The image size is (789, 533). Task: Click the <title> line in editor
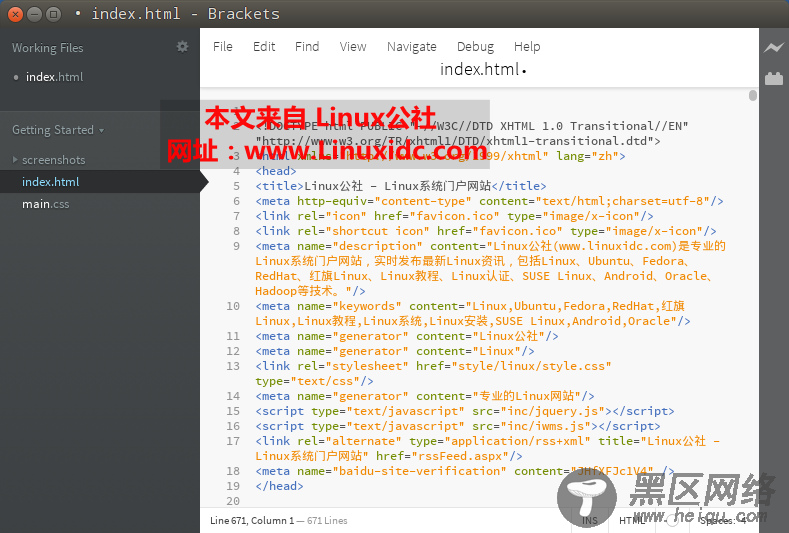coord(401,186)
